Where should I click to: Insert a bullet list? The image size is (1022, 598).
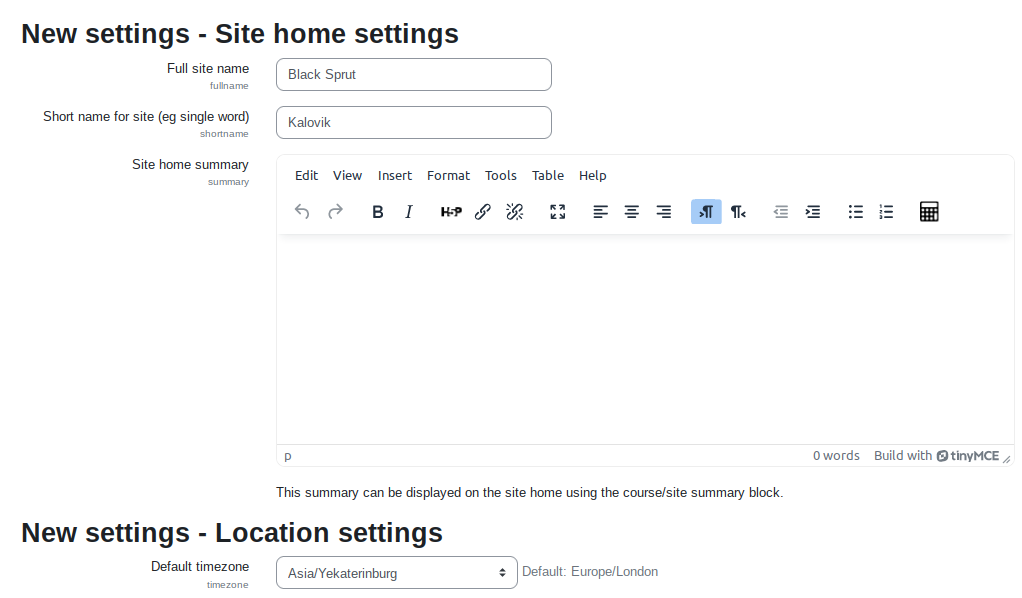(856, 212)
